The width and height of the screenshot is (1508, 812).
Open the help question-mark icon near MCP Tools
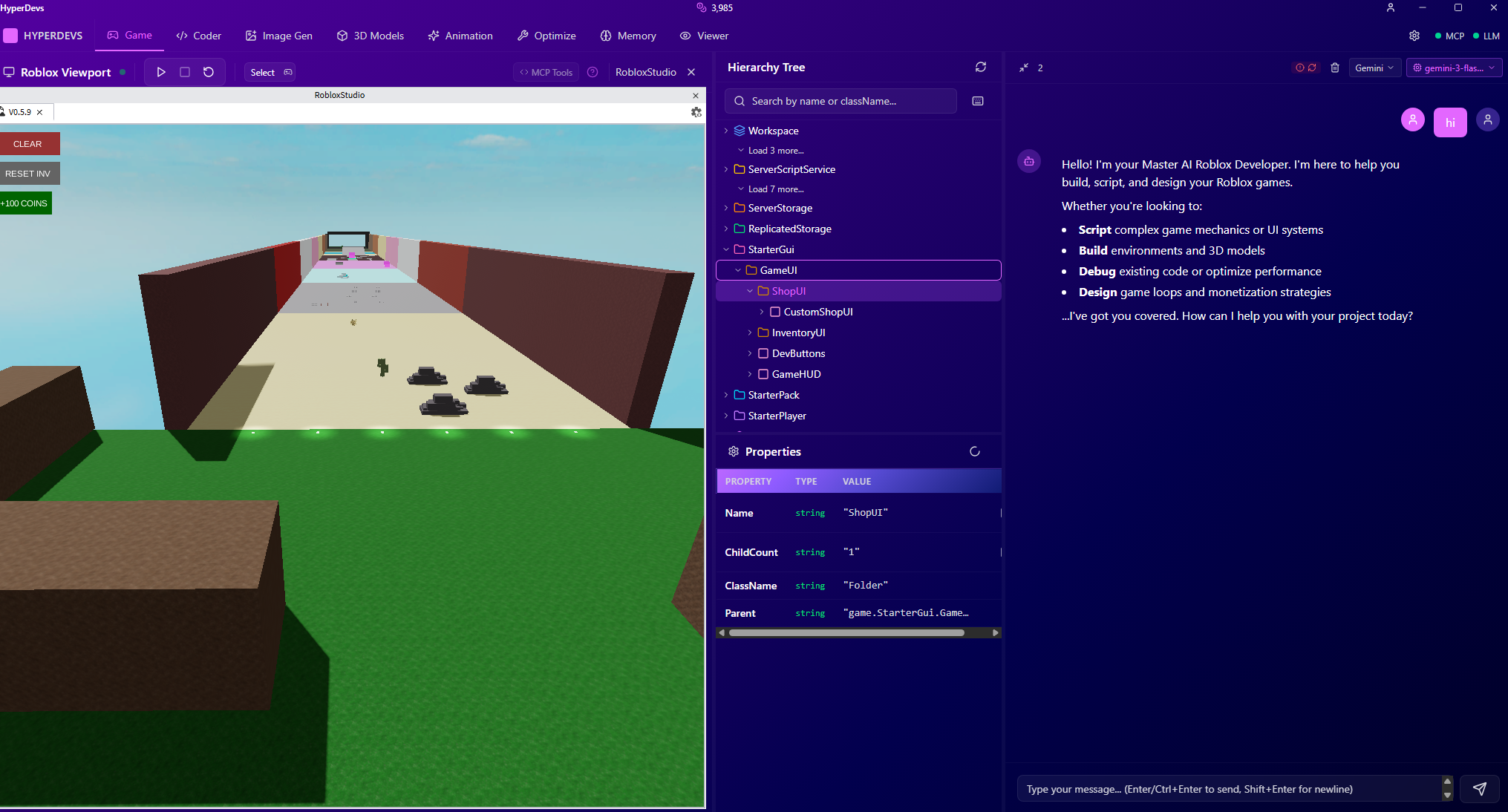pyautogui.click(x=593, y=72)
